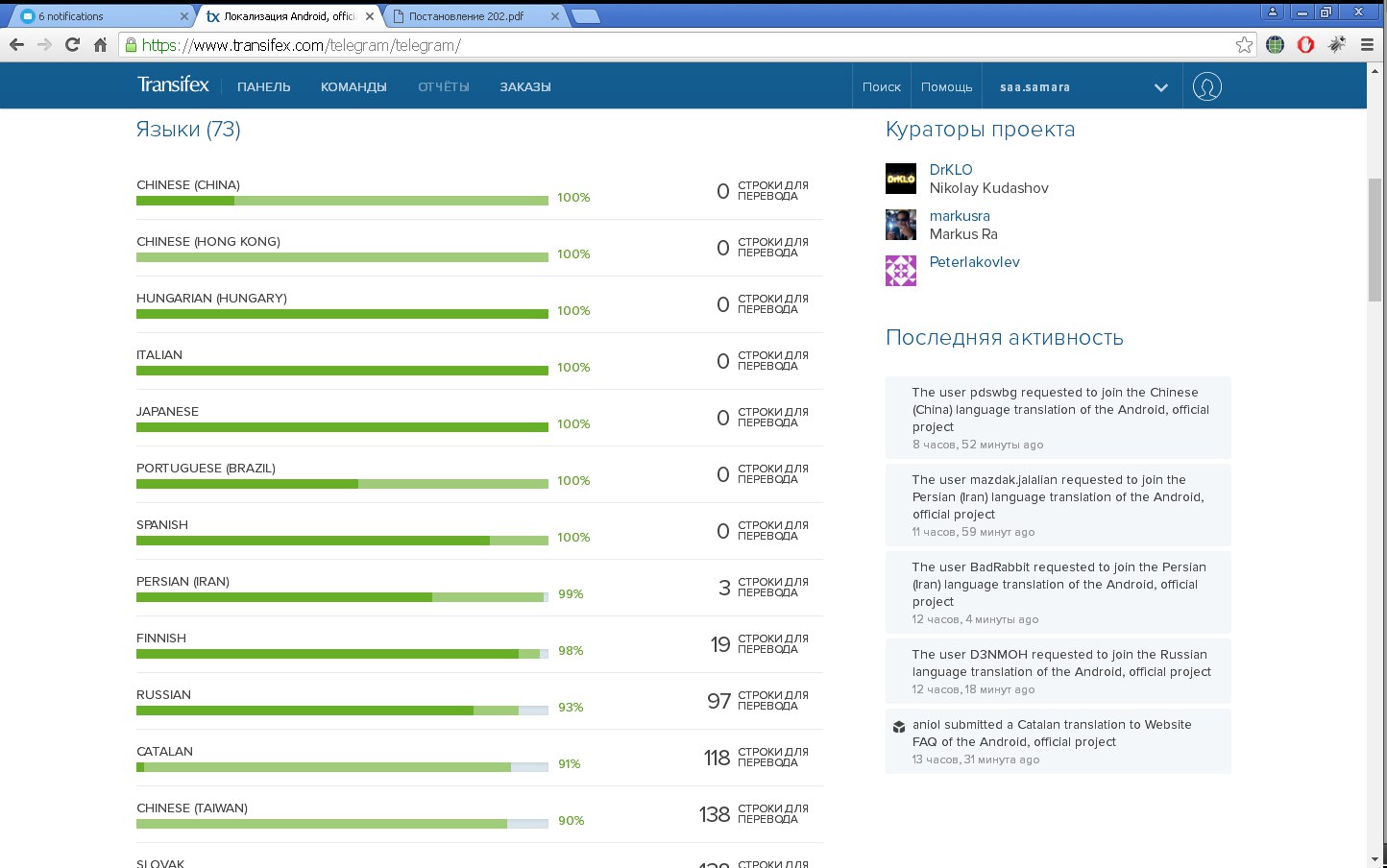Go back with the browser back arrow
The width and height of the screenshot is (1387, 868).
click(16, 44)
